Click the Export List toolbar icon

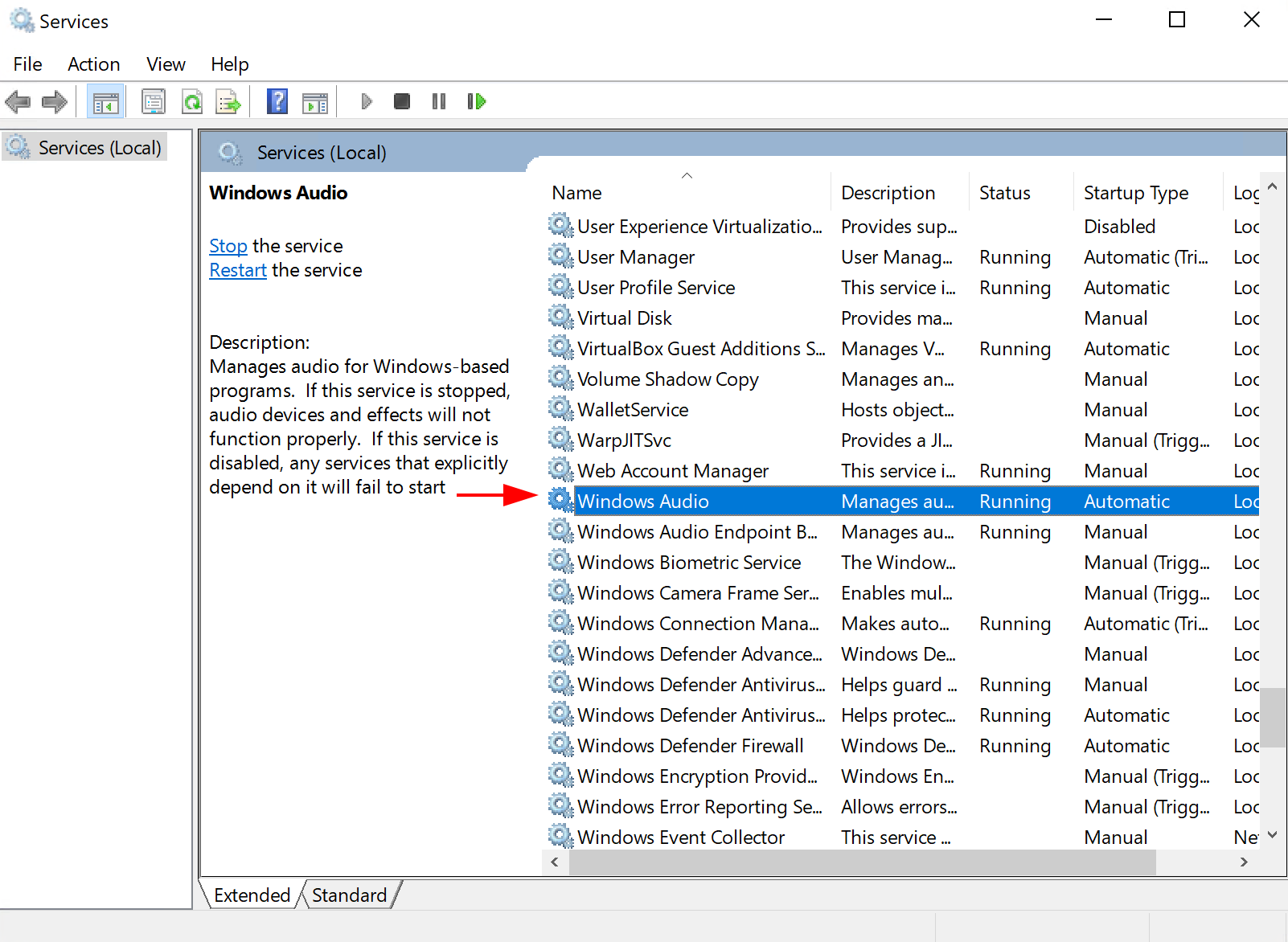click(228, 101)
